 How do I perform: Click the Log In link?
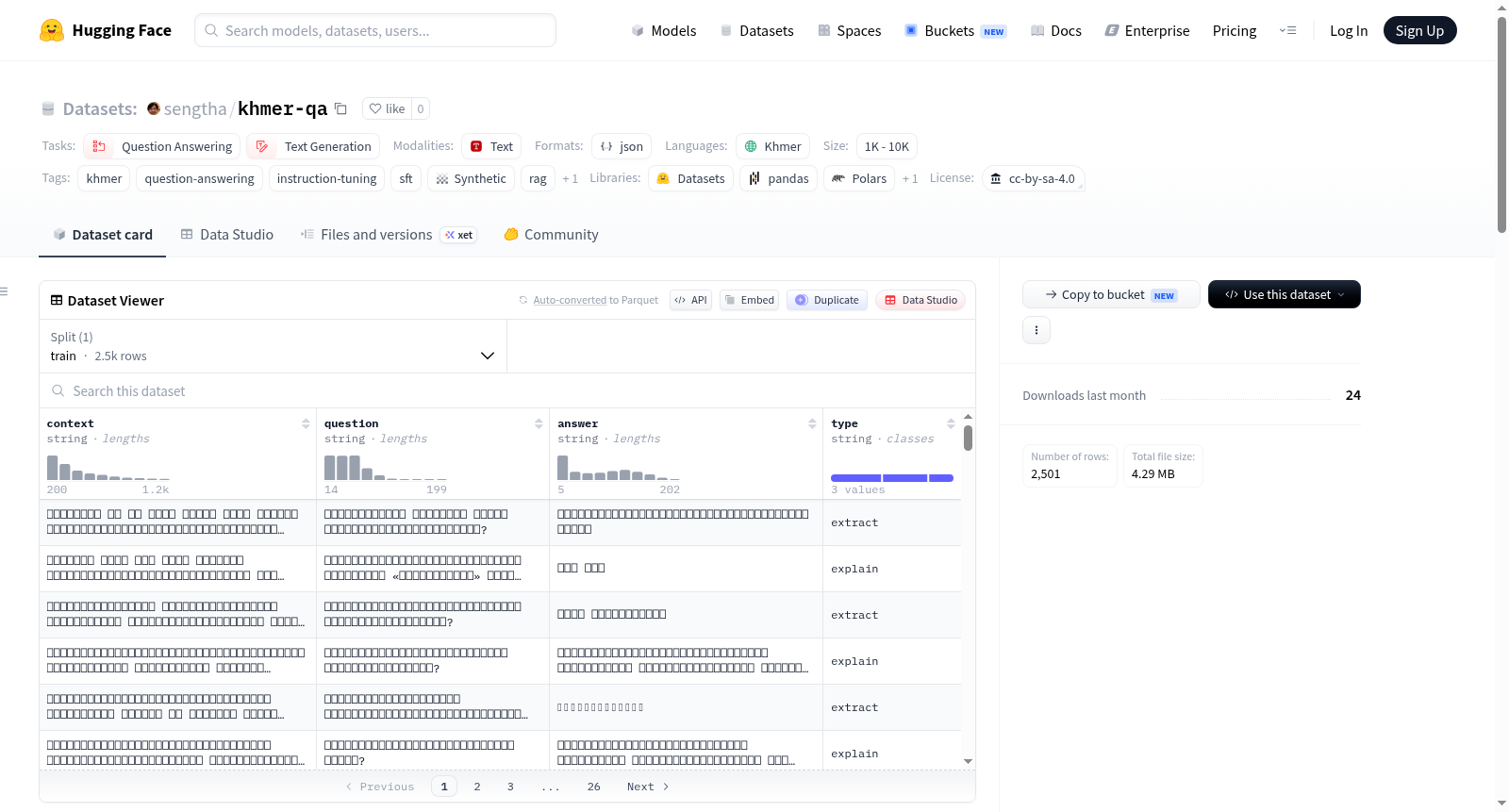tap(1349, 30)
